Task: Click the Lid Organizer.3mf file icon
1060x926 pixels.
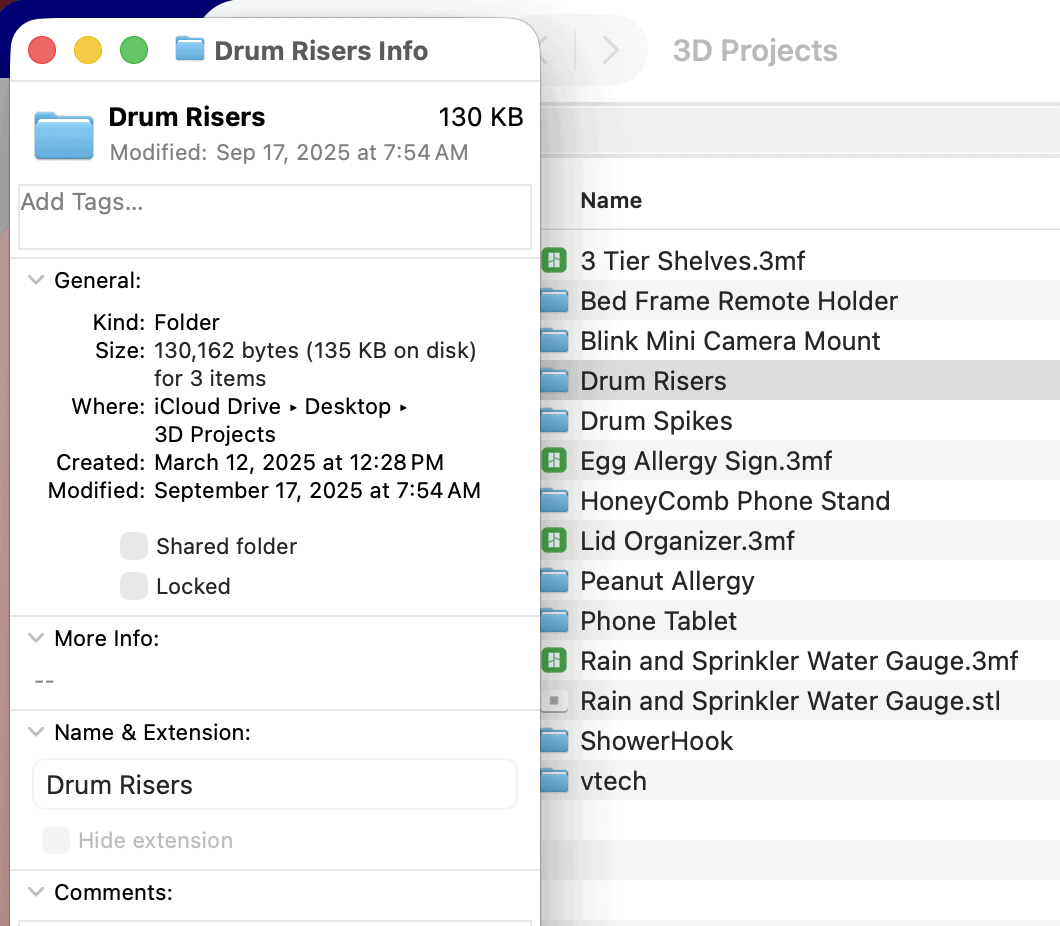Action: pyautogui.click(x=554, y=541)
